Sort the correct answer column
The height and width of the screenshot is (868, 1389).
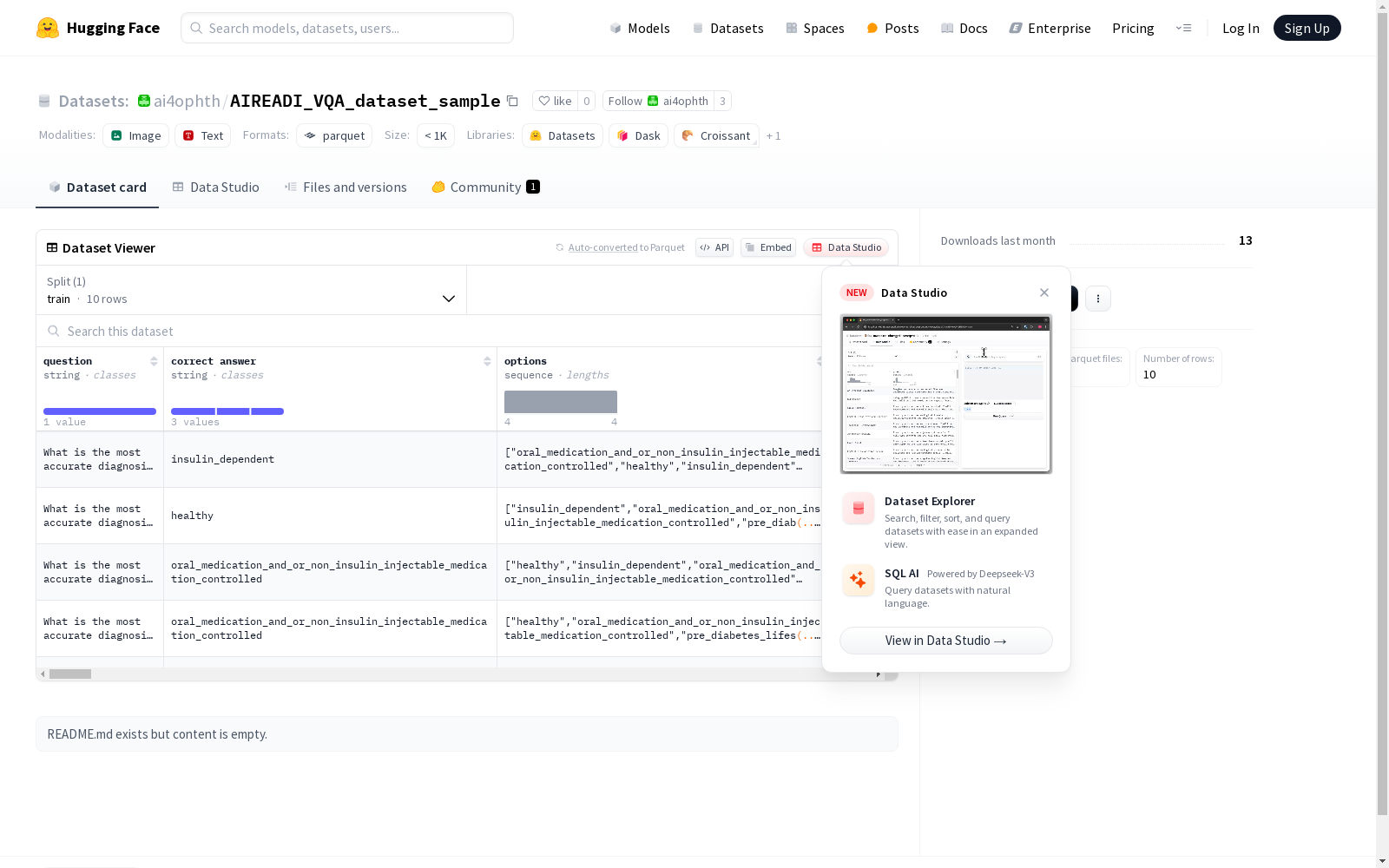tap(487, 361)
